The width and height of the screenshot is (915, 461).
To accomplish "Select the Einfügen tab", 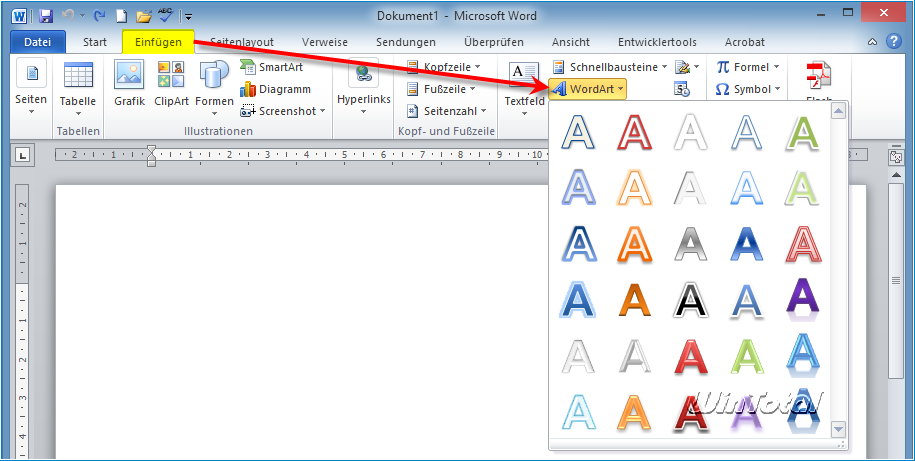I will pos(158,42).
